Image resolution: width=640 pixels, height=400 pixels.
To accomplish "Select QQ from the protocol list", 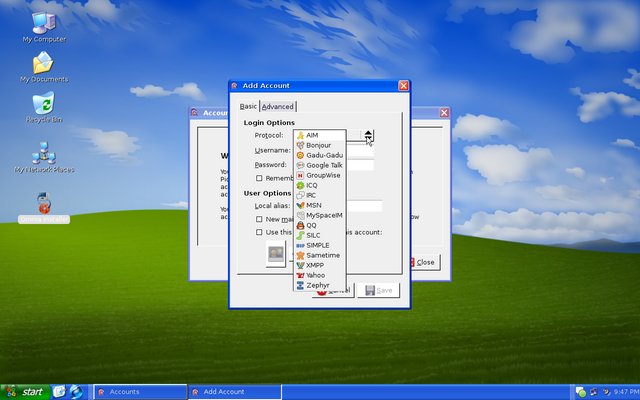I will [320, 225].
